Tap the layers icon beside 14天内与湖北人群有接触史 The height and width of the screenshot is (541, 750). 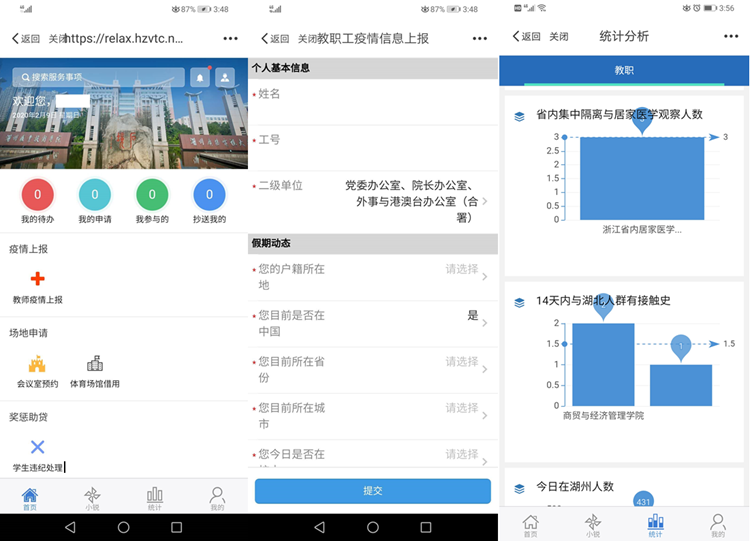(520, 302)
